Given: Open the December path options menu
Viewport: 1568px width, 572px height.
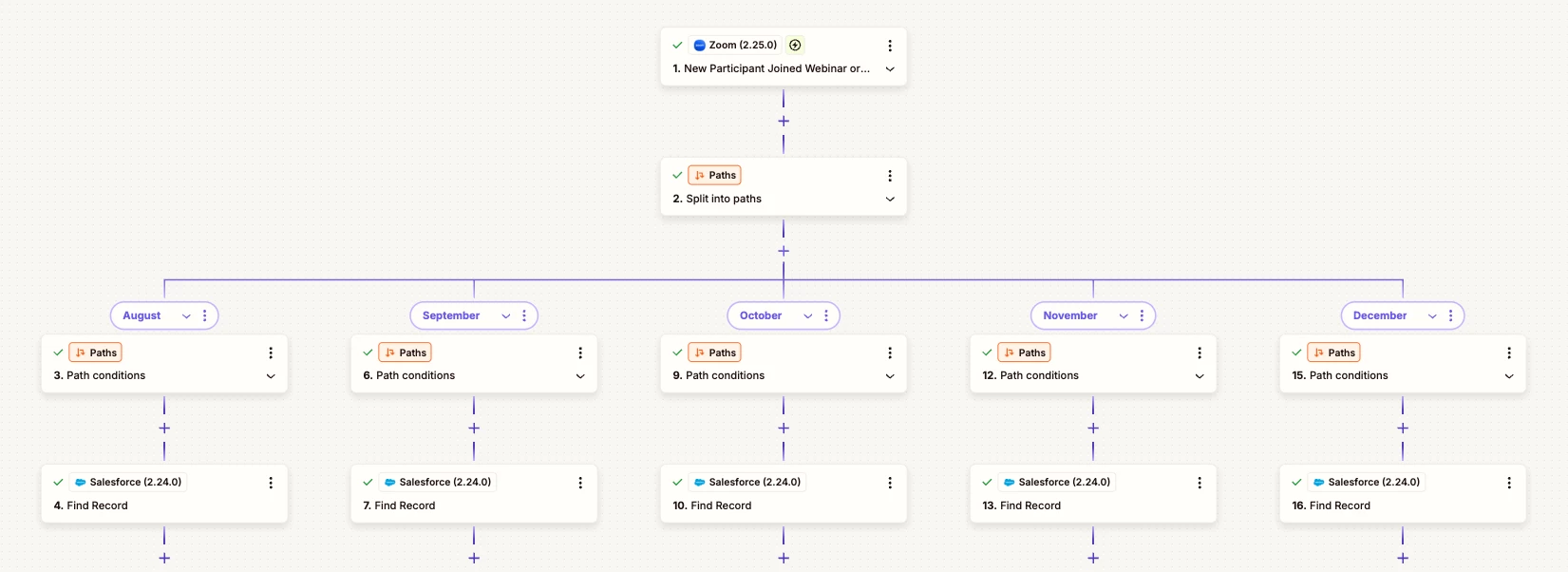Looking at the screenshot, I should point(1451,315).
